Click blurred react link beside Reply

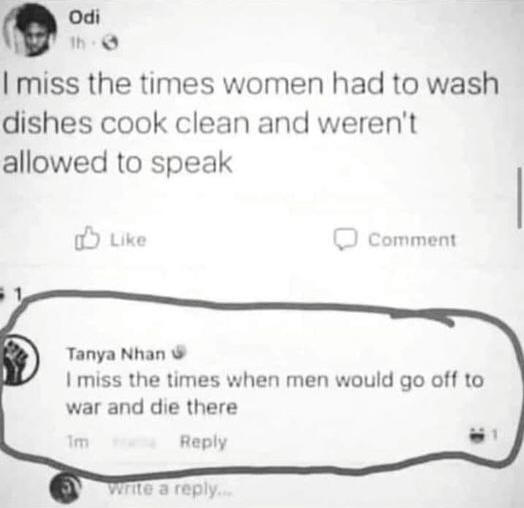(x=135, y=442)
